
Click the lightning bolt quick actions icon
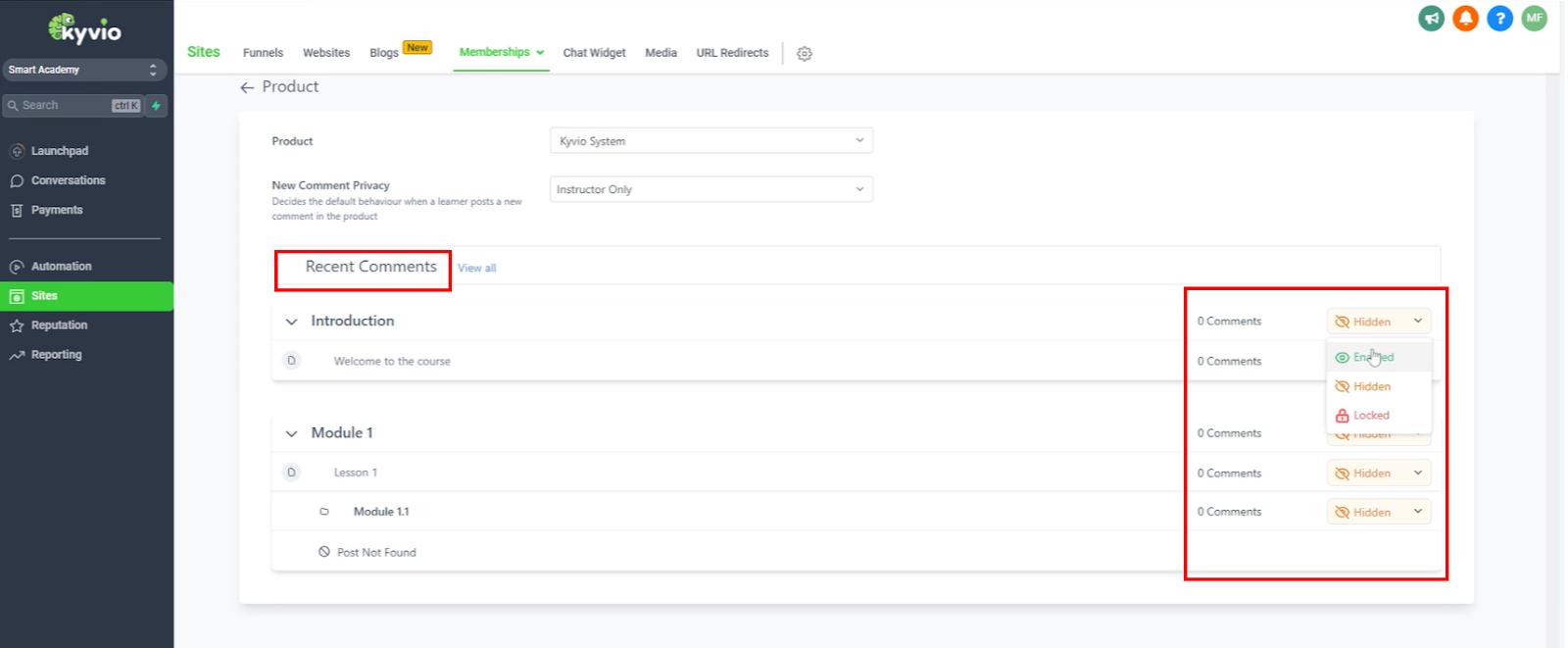(156, 106)
